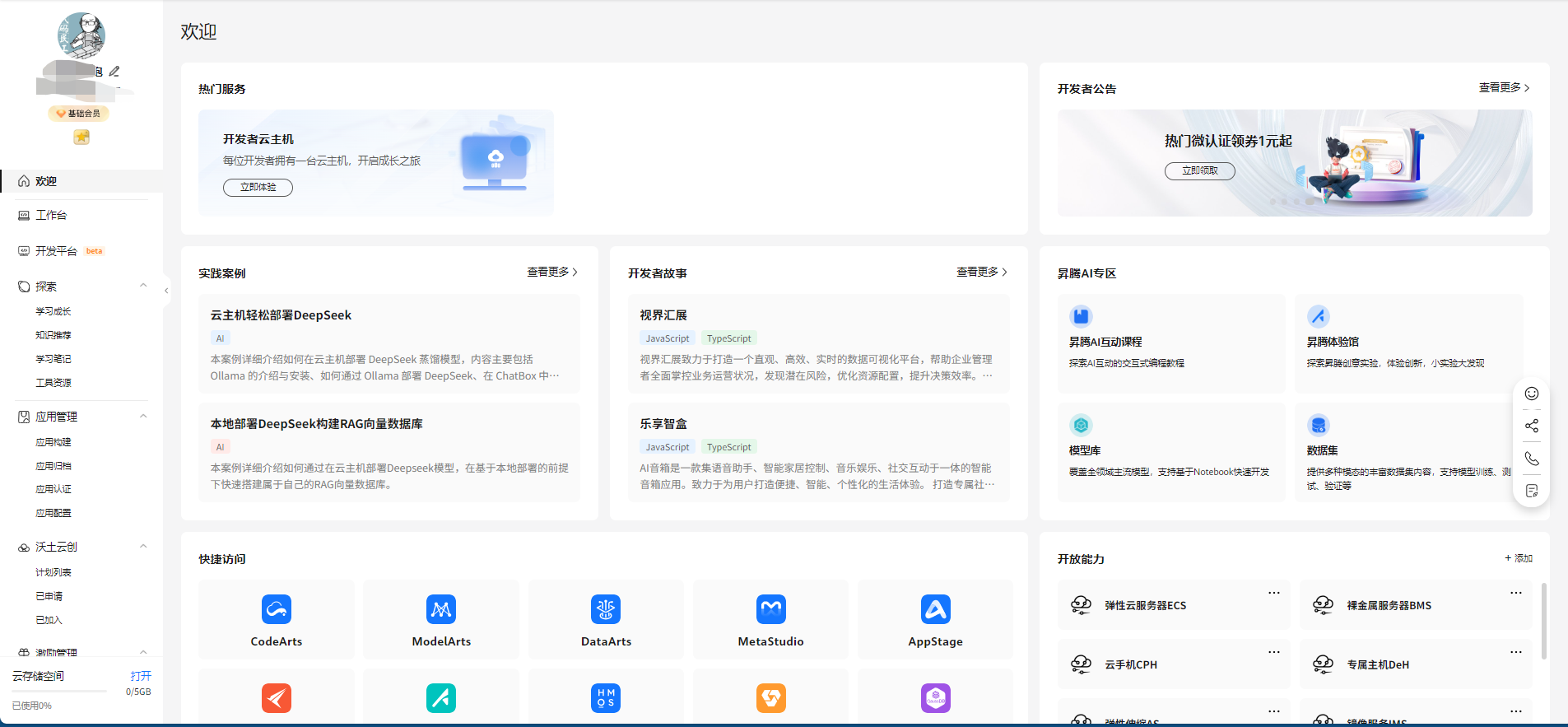Click 查看更多 in 开发者故事
The height and width of the screenshot is (727, 1568).
click(x=982, y=272)
